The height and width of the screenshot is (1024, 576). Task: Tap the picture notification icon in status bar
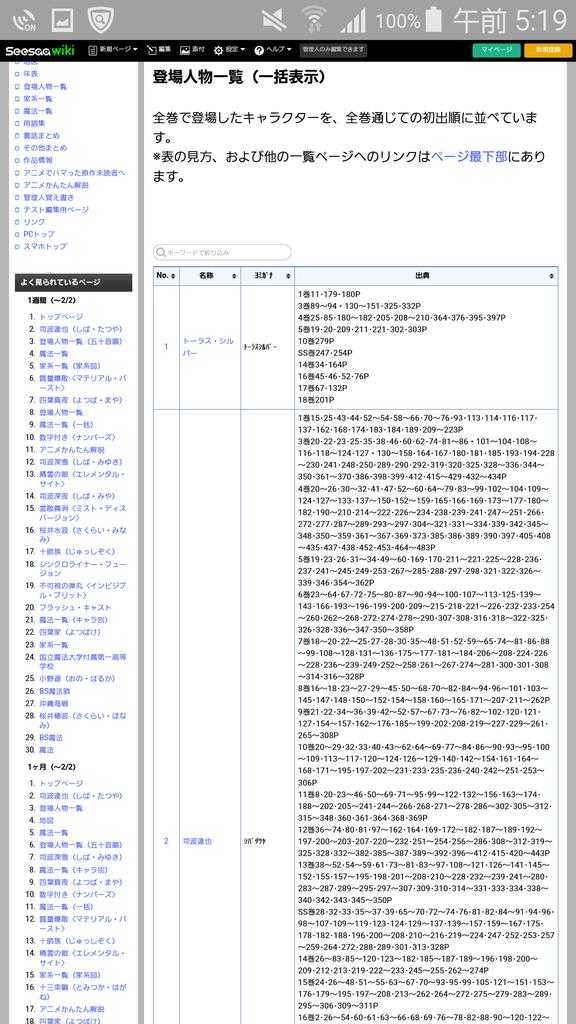tap(63, 20)
